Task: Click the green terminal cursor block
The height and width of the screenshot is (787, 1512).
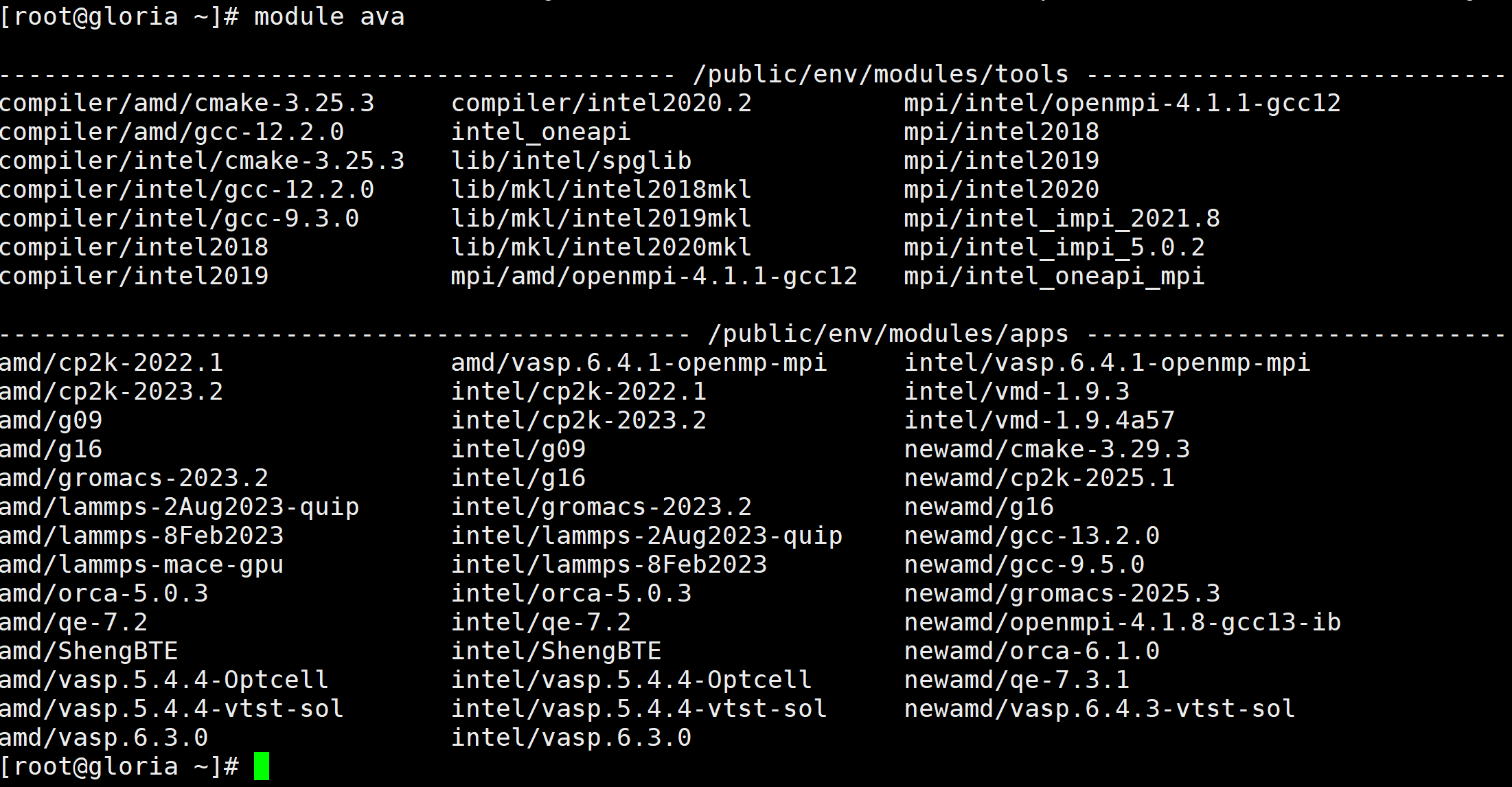Action: click(x=262, y=766)
